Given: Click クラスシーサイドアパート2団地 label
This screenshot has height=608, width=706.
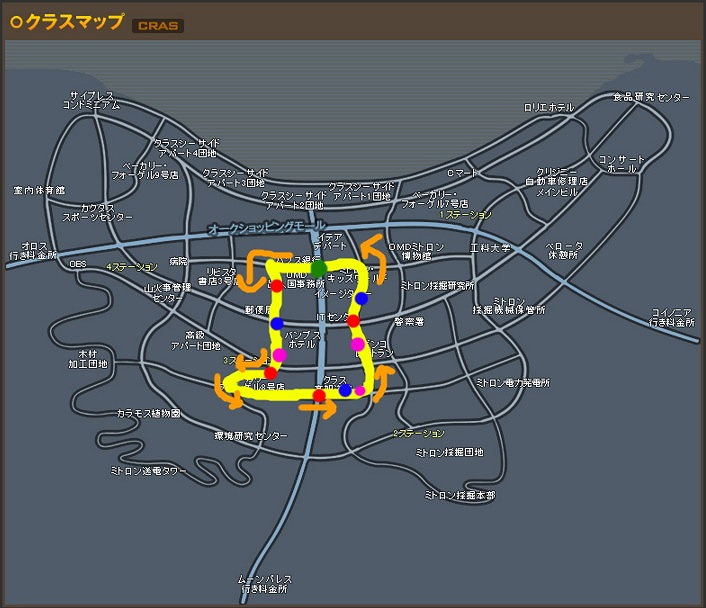Looking at the screenshot, I should pyautogui.click(x=294, y=200).
